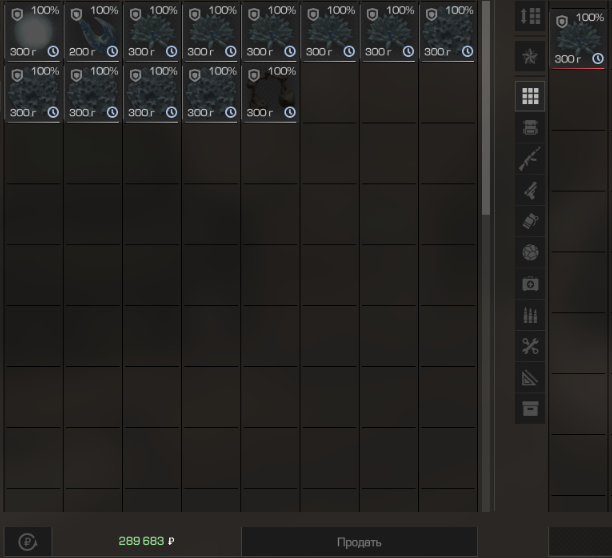Image resolution: width=612 pixels, height=558 pixels.
Task: Select the all-items grid filter
Action: 530,96
